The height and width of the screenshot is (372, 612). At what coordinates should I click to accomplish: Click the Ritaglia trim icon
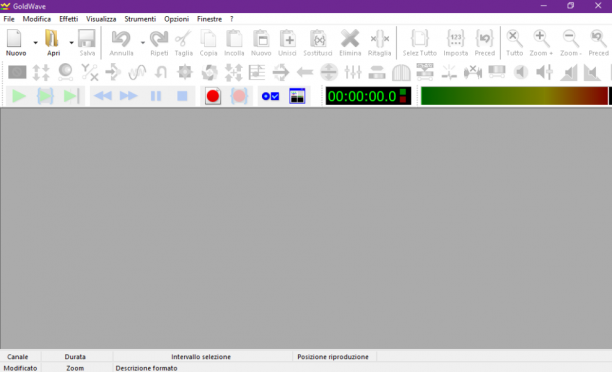(x=379, y=43)
